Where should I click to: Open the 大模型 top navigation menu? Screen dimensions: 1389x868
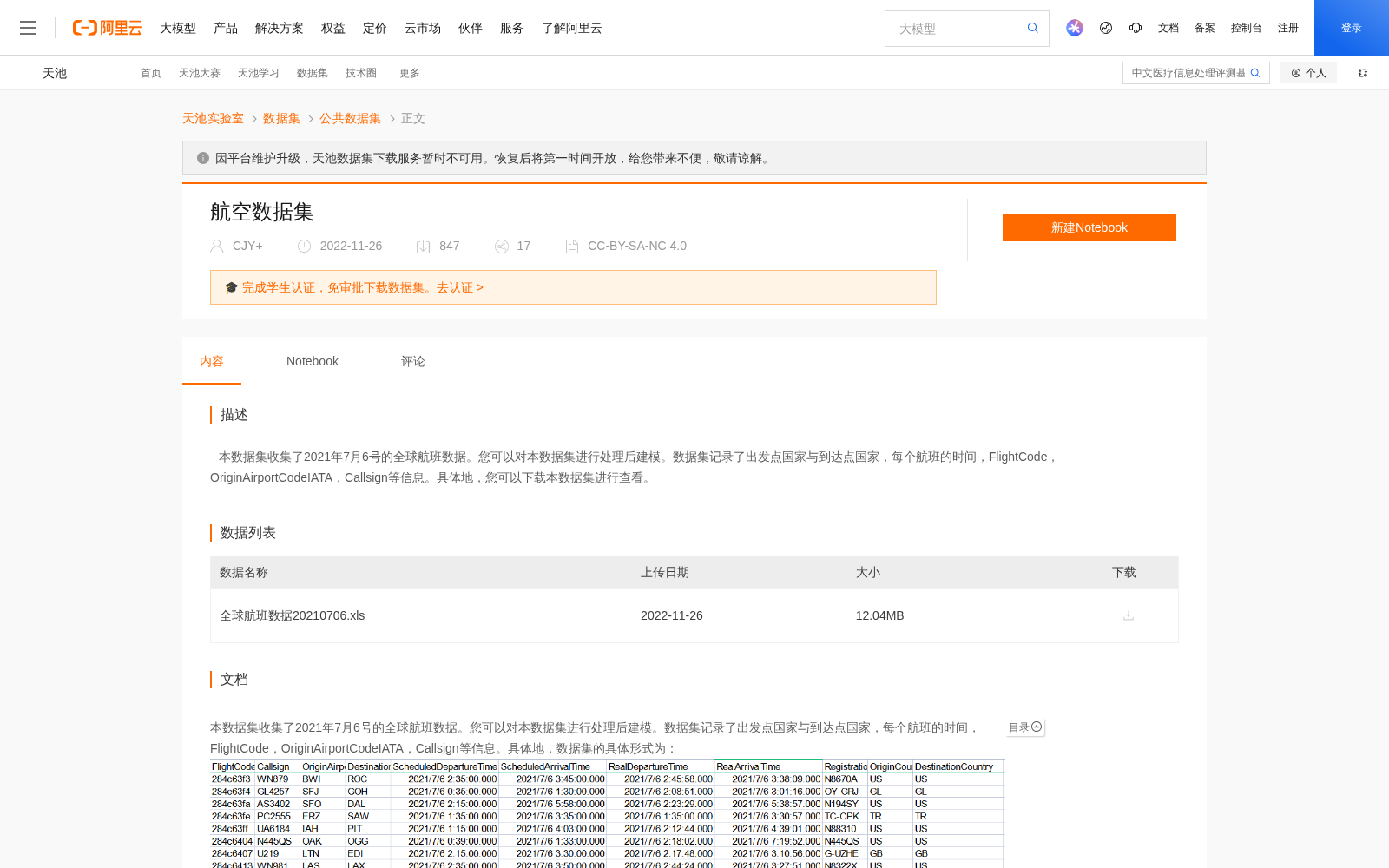(178, 28)
